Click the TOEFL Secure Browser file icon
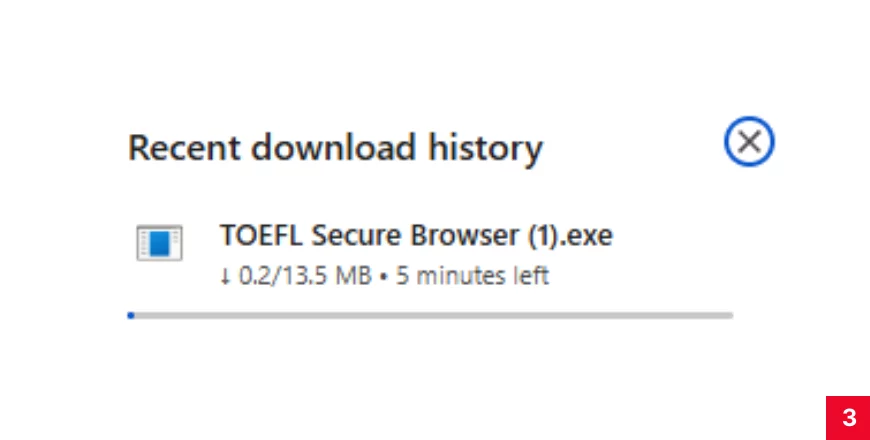This screenshot has width=870, height=440. coord(159,243)
